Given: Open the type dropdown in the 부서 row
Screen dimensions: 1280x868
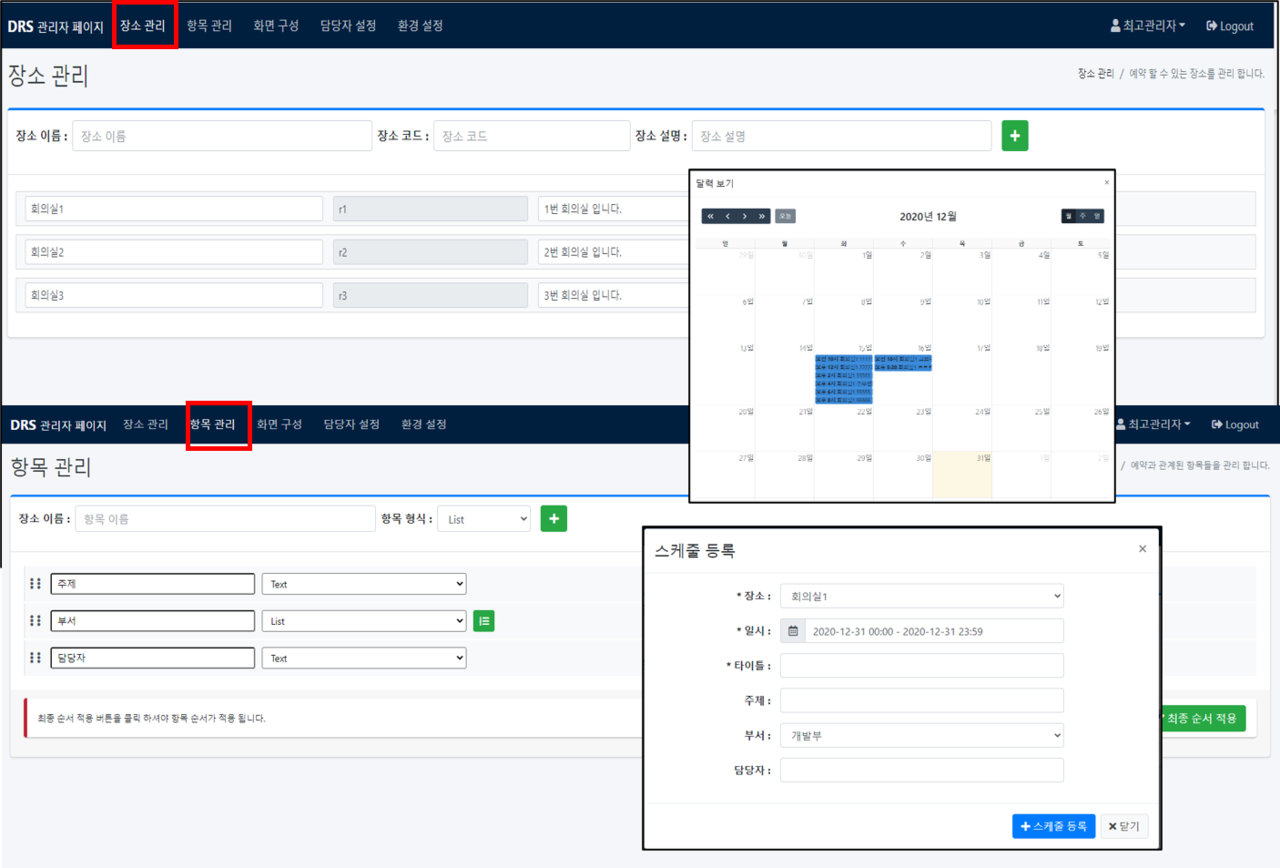Looking at the screenshot, I should click(x=364, y=621).
